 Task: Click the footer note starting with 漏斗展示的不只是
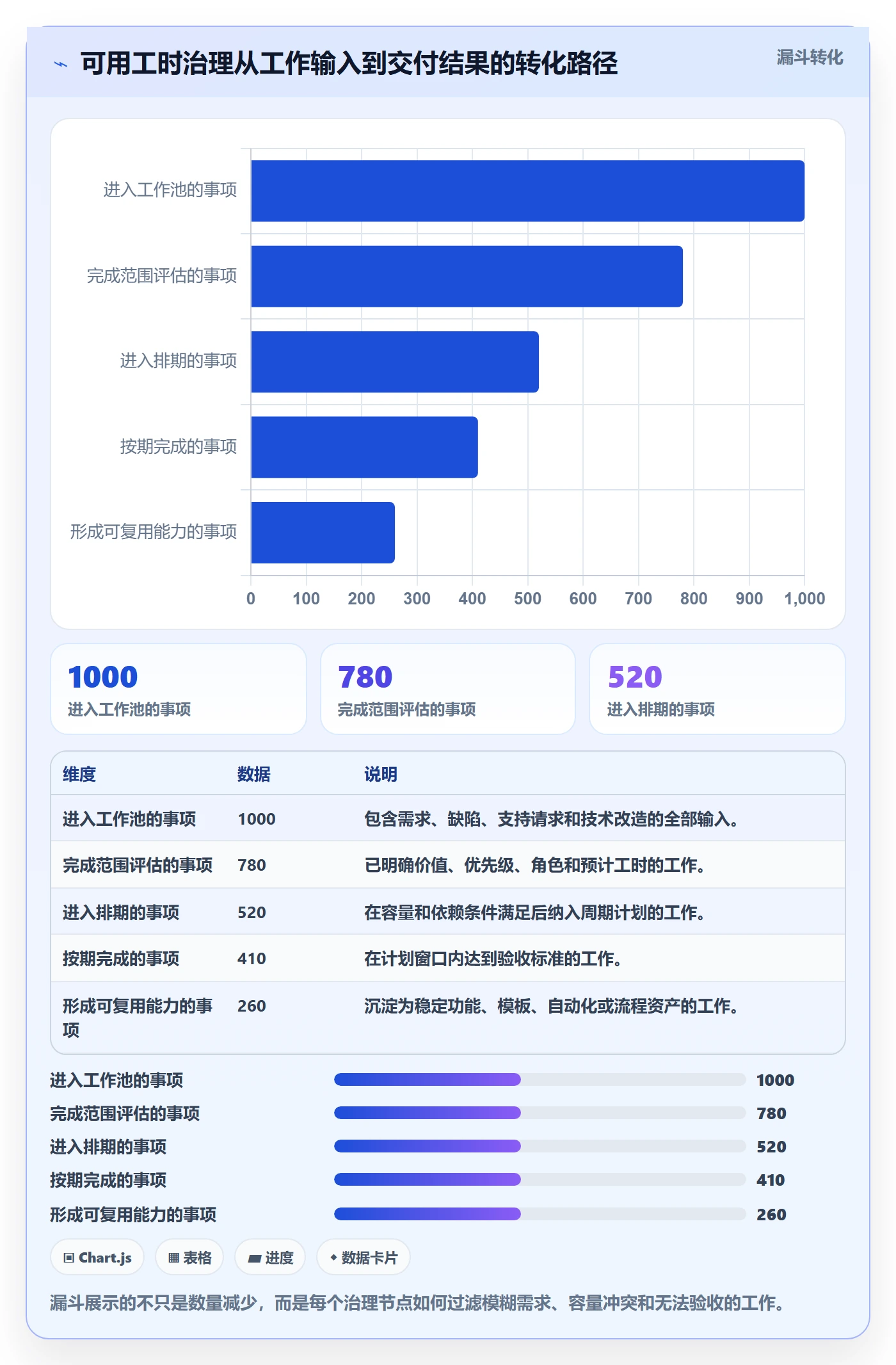coord(417,1303)
